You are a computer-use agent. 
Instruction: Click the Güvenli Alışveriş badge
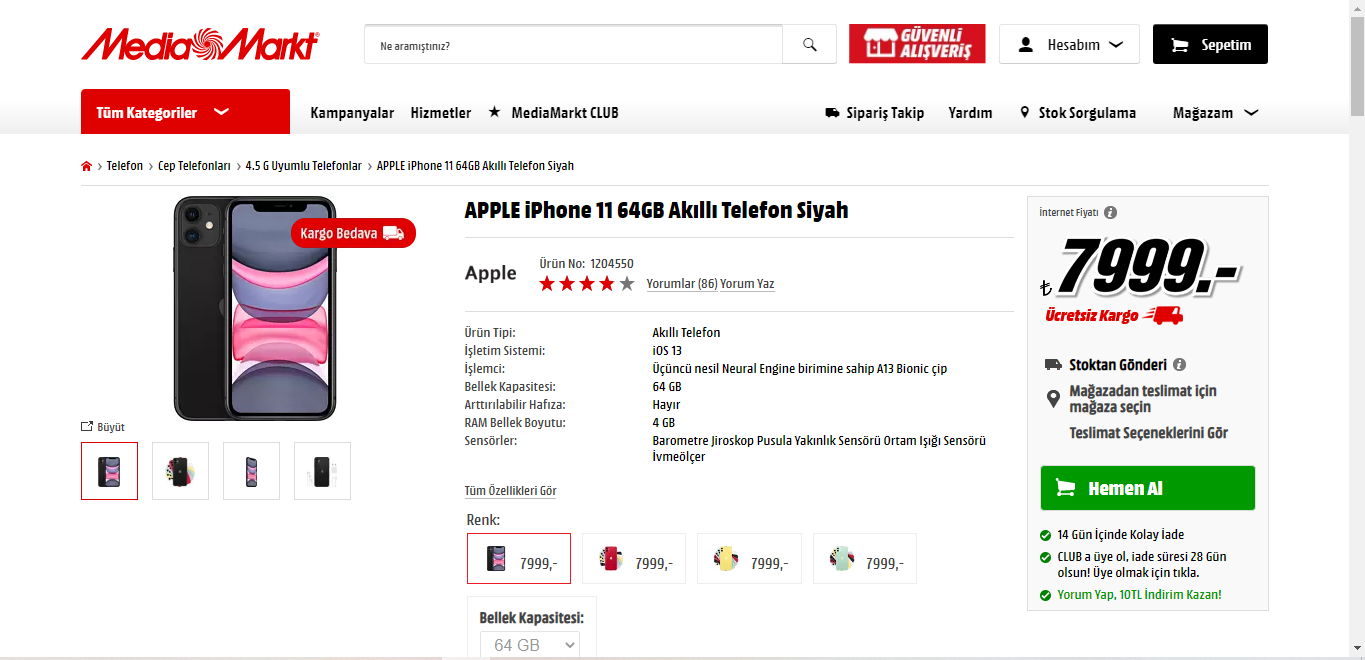[x=917, y=44]
